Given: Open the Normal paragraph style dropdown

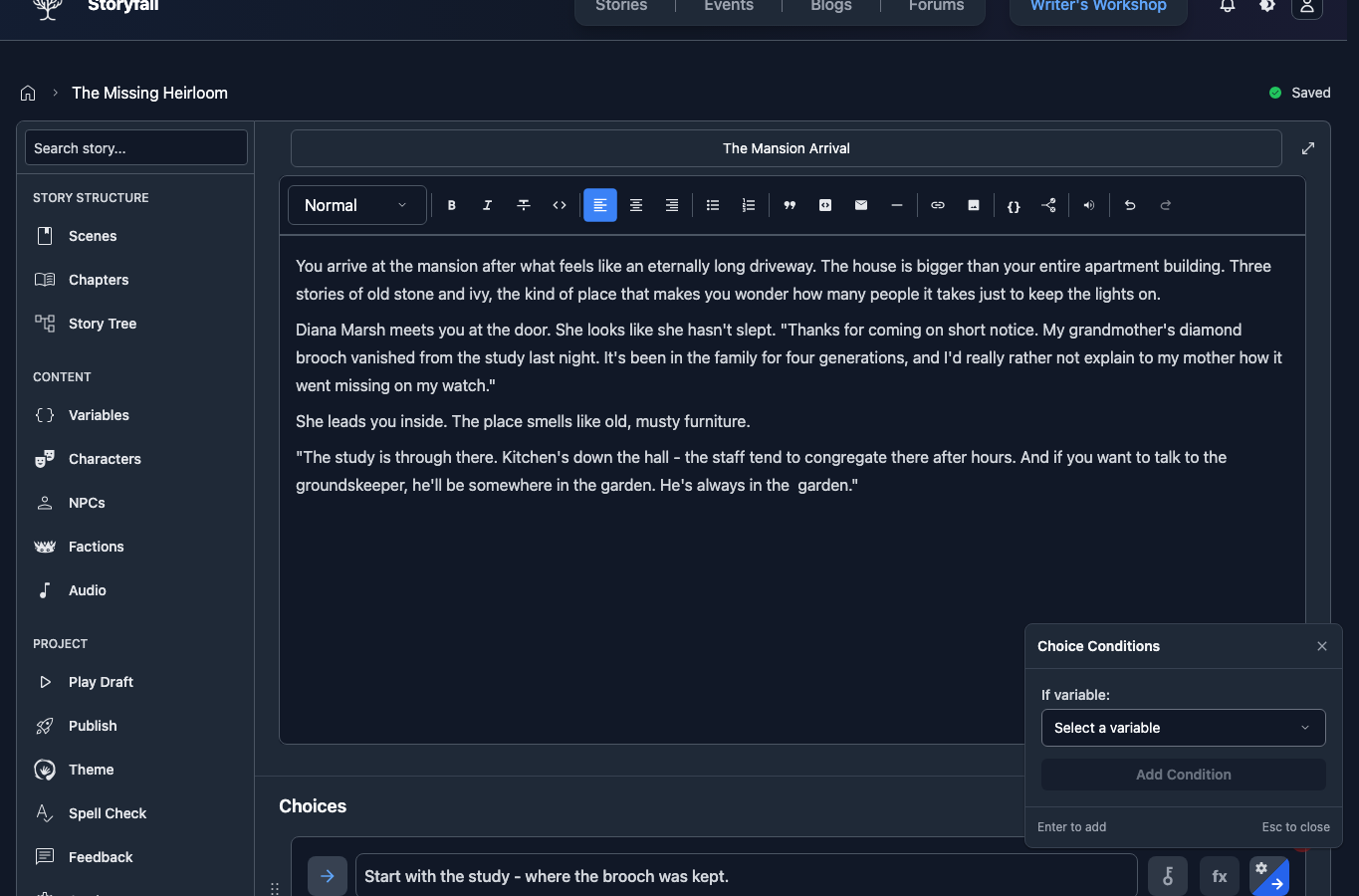Looking at the screenshot, I should point(356,205).
